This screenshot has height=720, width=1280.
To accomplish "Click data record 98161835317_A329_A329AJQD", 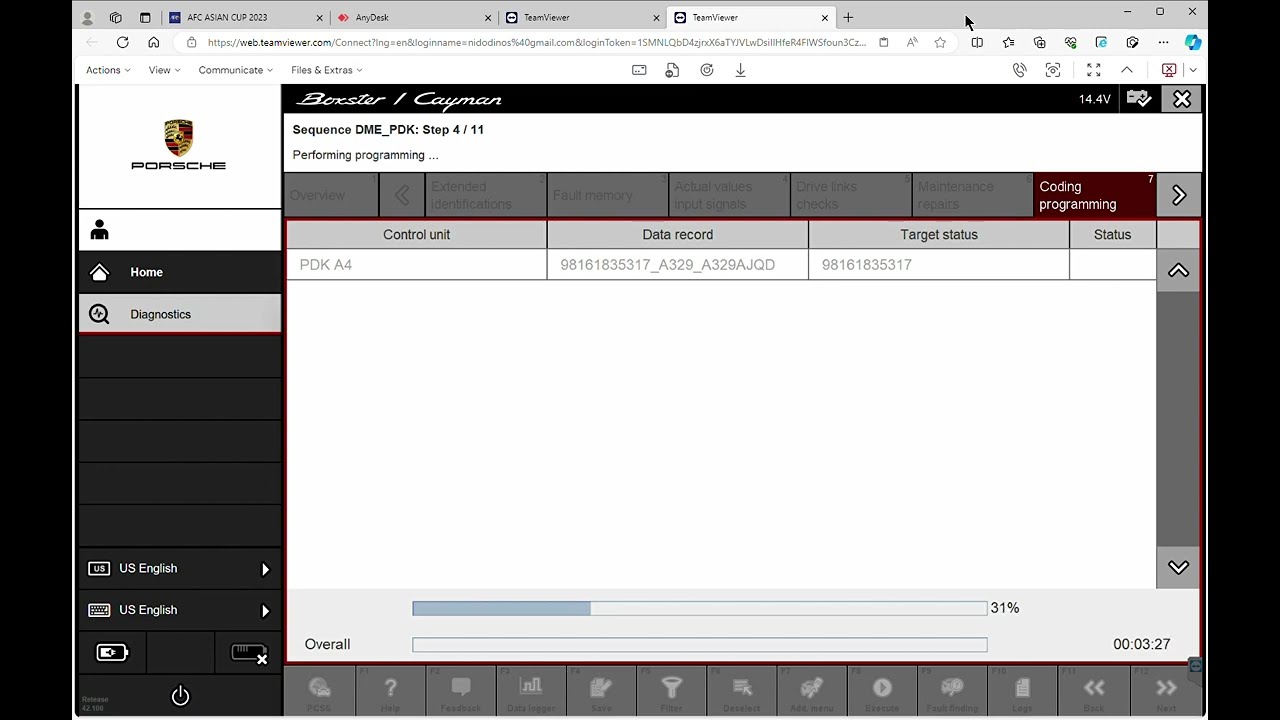I will pos(667,265).
